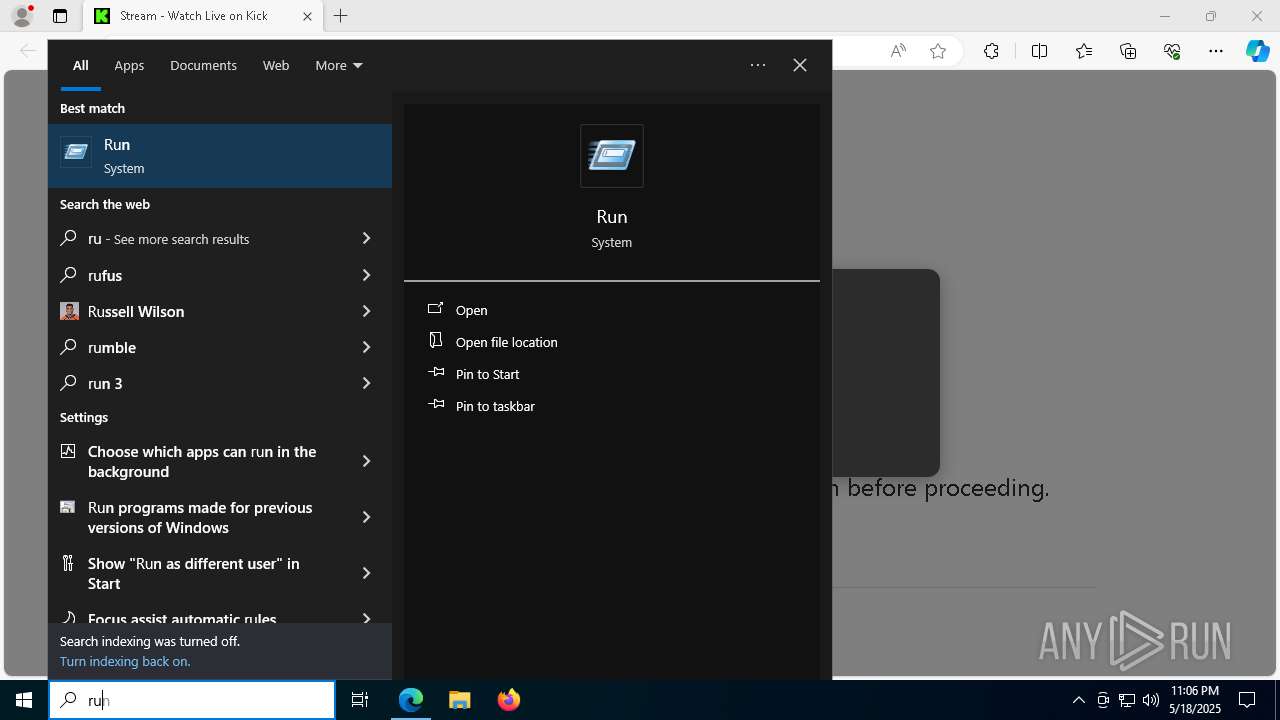Expand 'Run programs made for previous' arrow

click(366, 517)
